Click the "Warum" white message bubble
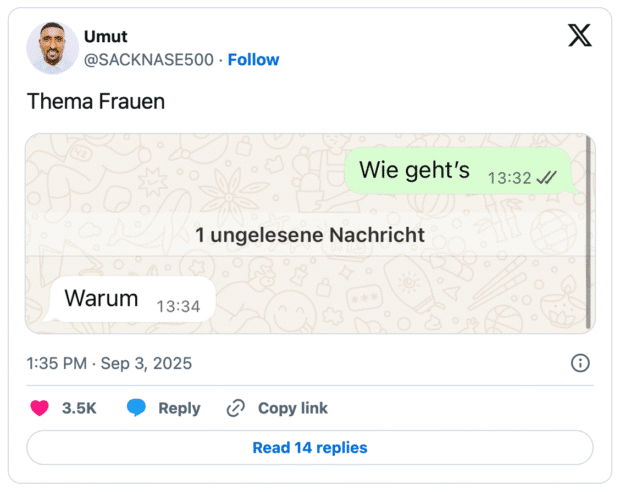This screenshot has width=620, height=492. 132,300
